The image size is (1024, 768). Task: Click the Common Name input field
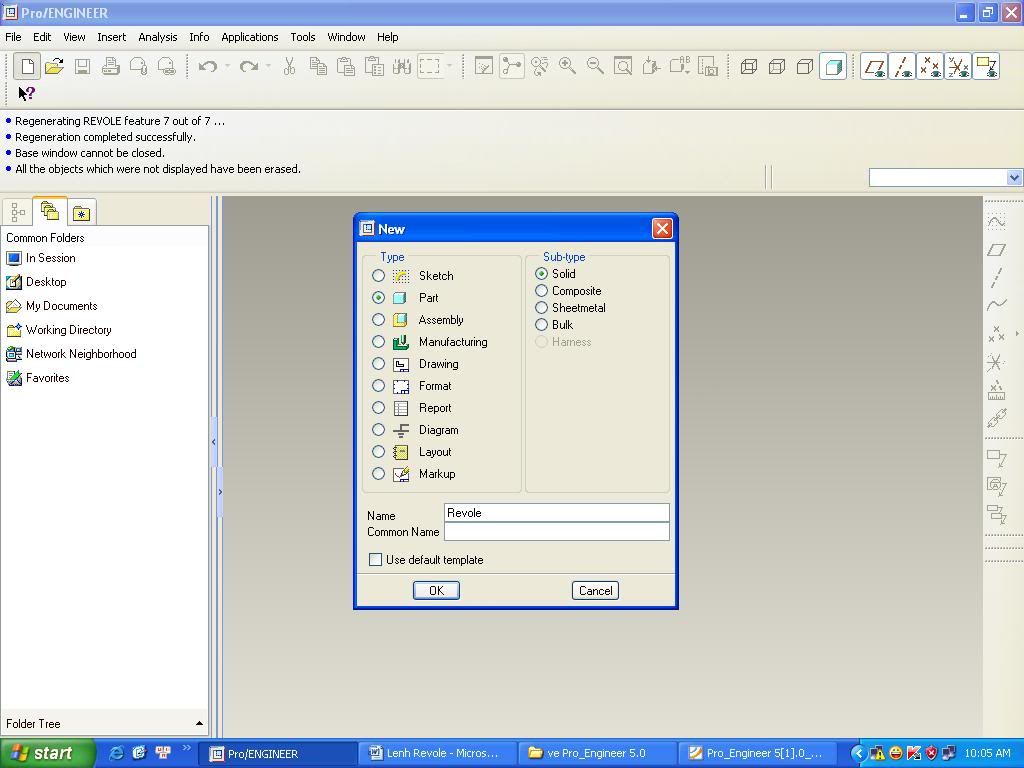pos(556,532)
